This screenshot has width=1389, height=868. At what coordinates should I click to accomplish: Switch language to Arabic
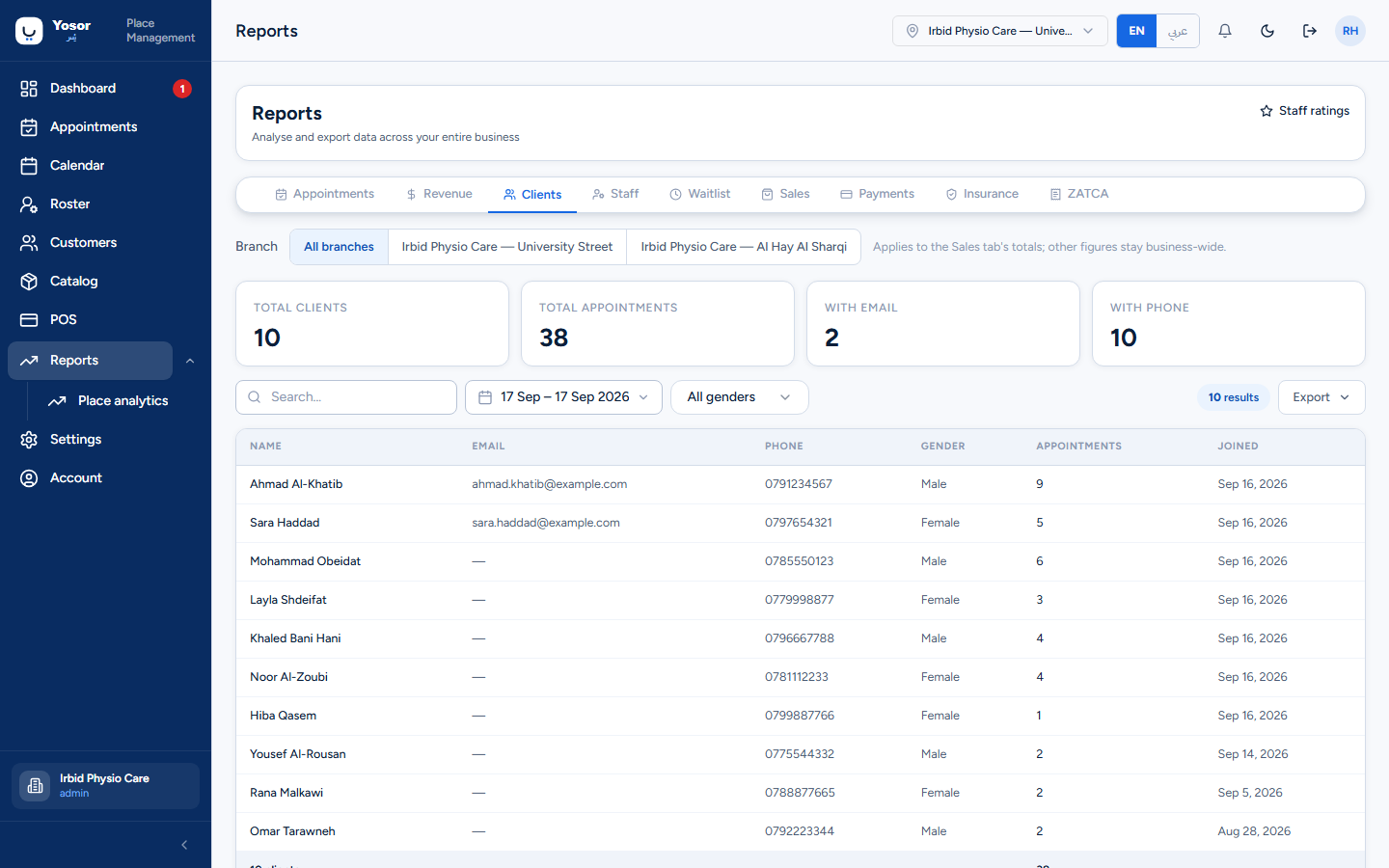pyautogui.click(x=1178, y=31)
